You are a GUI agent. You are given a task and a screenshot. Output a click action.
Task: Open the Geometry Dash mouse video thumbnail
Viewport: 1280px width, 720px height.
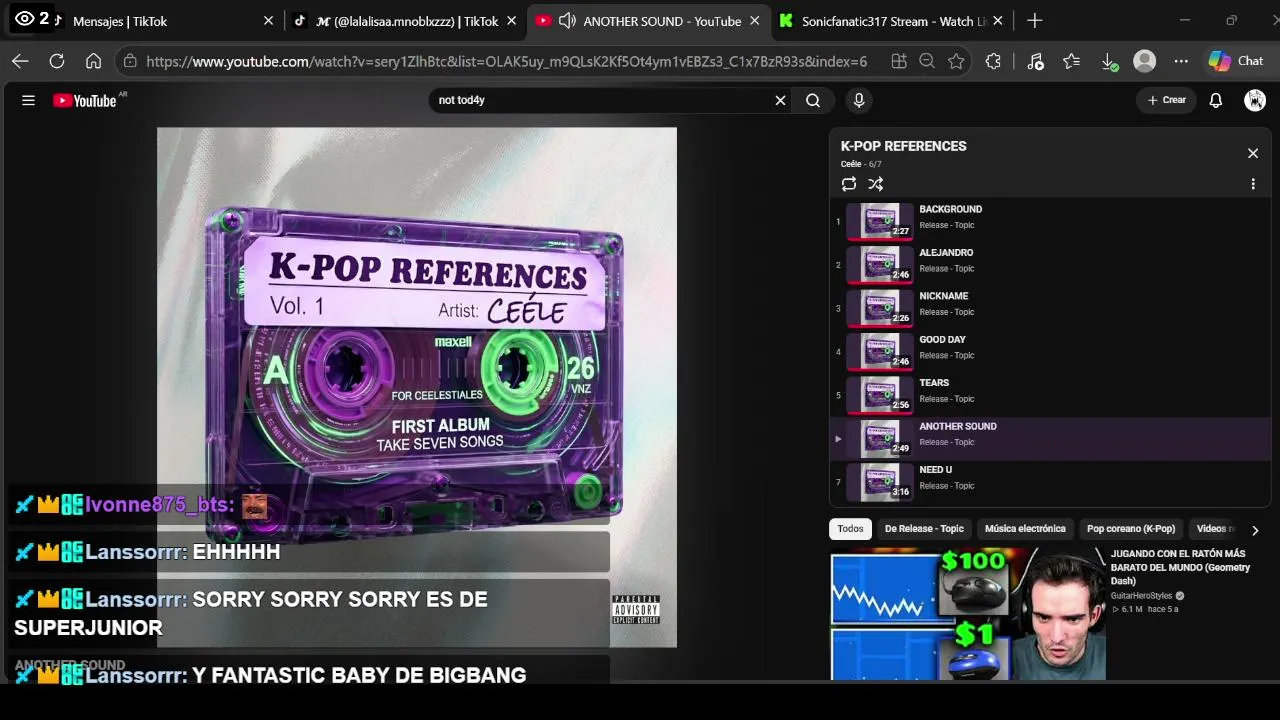click(968, 614)
